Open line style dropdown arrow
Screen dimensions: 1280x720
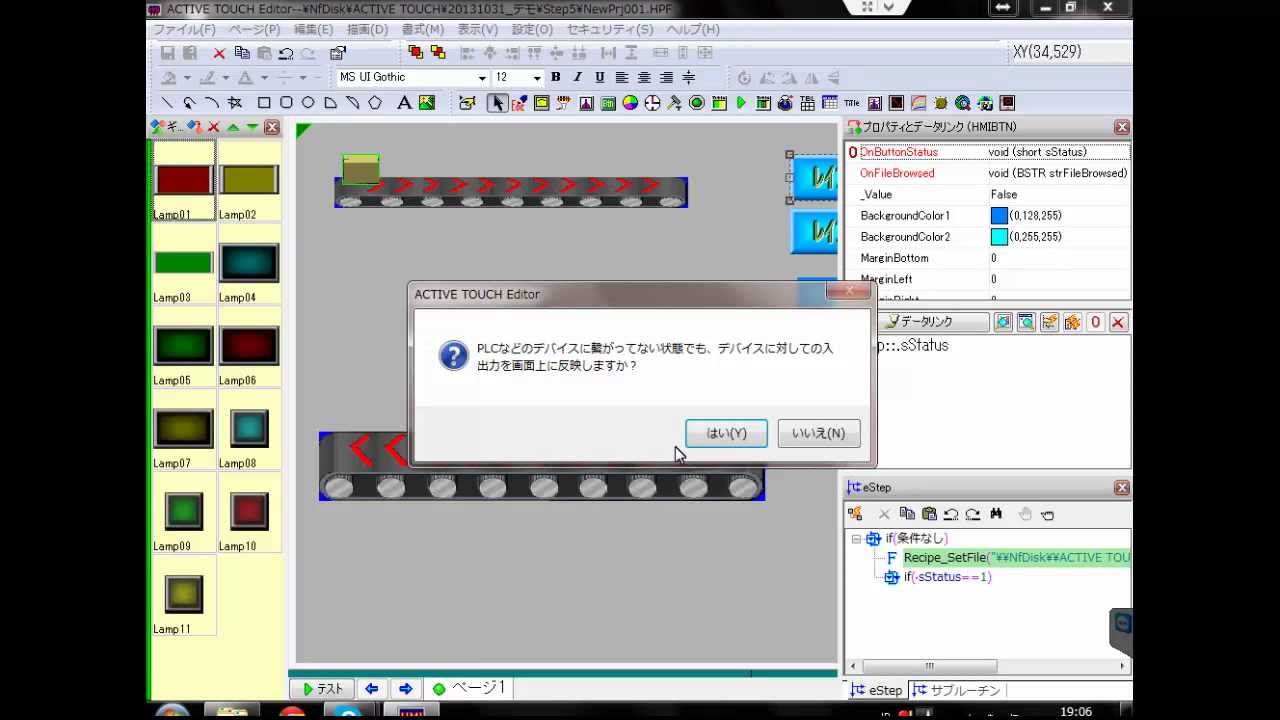click(304, 78)
